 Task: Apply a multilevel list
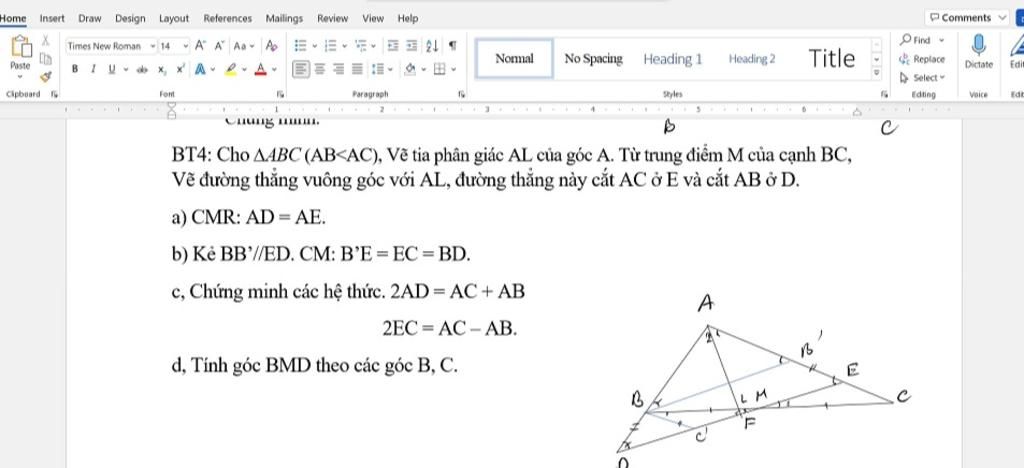coord(361,46)
